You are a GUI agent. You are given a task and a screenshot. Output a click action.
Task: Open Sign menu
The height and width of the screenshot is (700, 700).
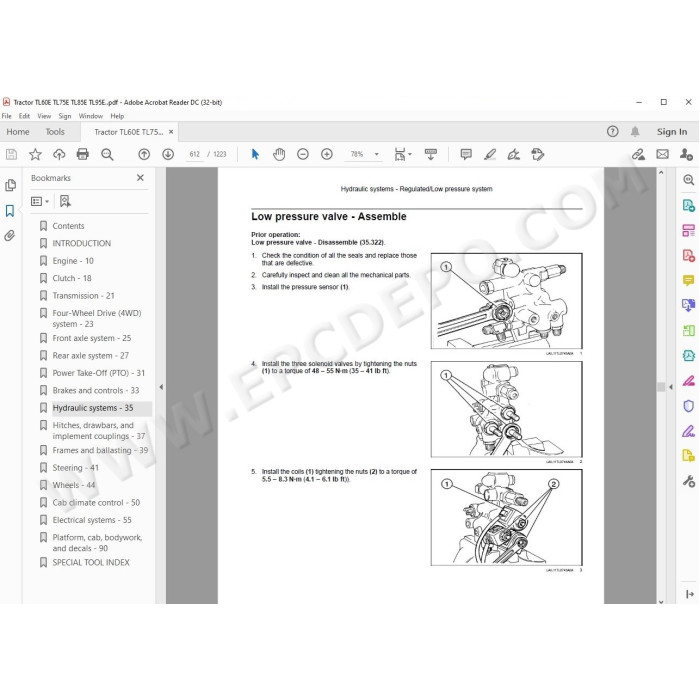pyautogui.click(x=65, y=116)
